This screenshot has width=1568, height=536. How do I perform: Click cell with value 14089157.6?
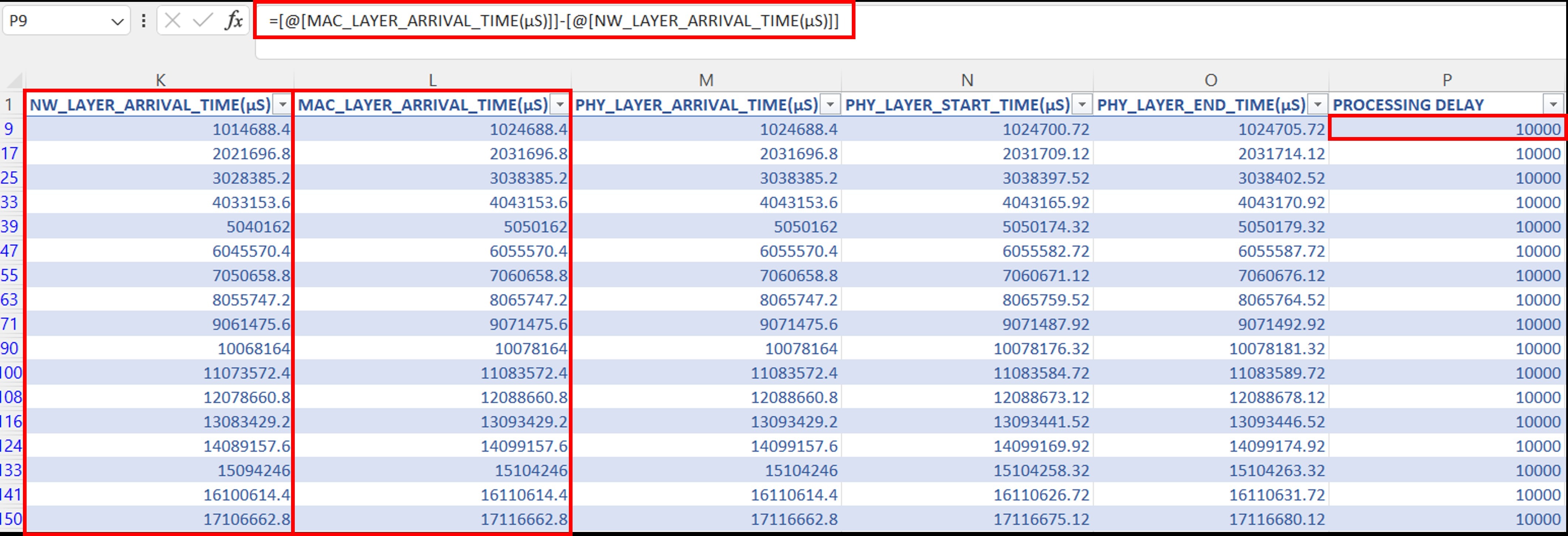coord(160,445)
